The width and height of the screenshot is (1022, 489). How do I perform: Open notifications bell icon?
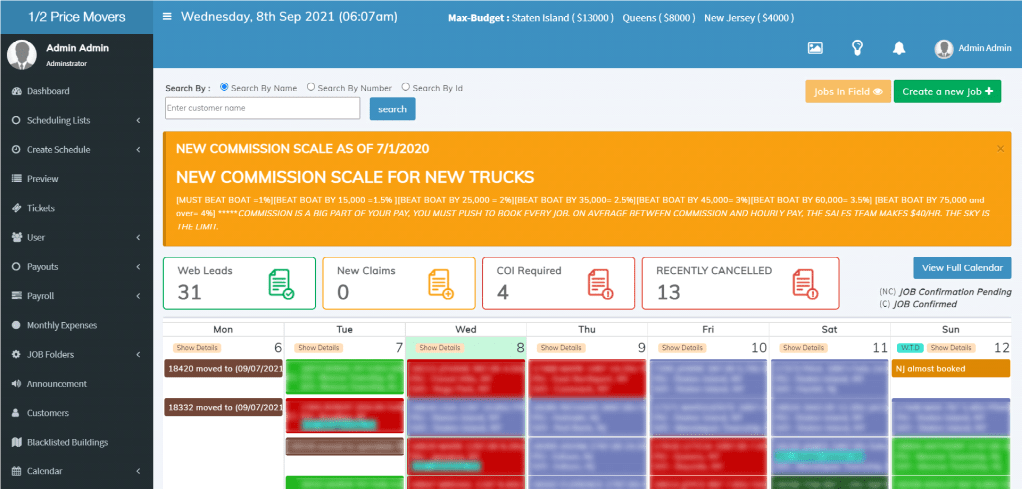click(x=898, y=48)
